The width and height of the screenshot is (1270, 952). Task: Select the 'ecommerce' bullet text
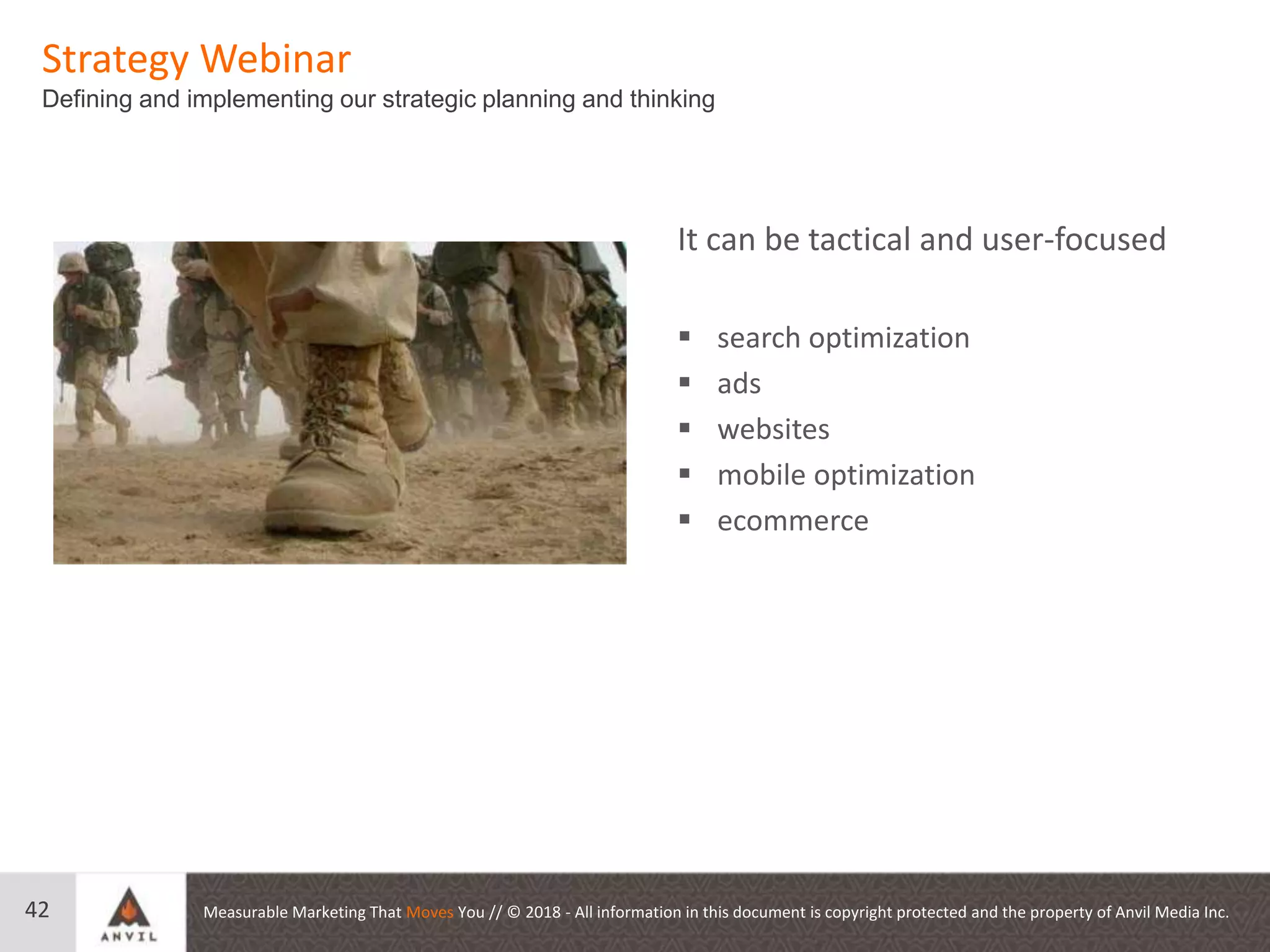coord(793,521)
